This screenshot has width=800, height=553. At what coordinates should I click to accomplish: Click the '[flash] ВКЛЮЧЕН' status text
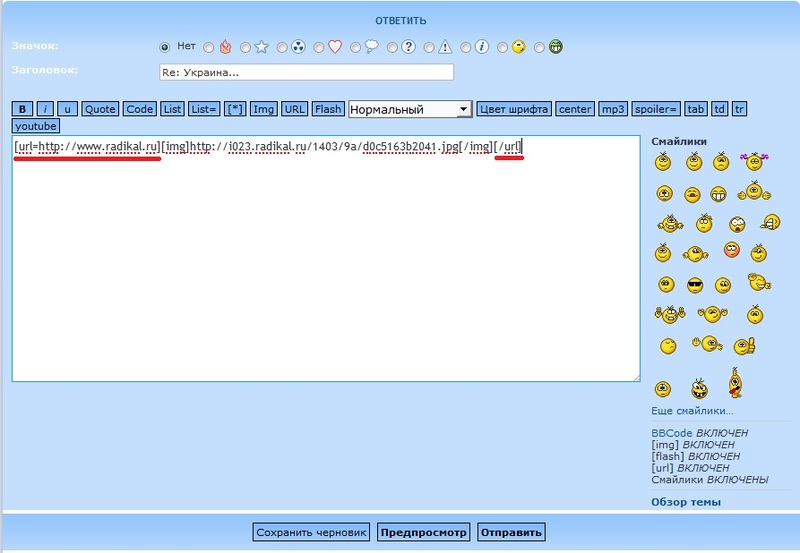click(695, 457)
